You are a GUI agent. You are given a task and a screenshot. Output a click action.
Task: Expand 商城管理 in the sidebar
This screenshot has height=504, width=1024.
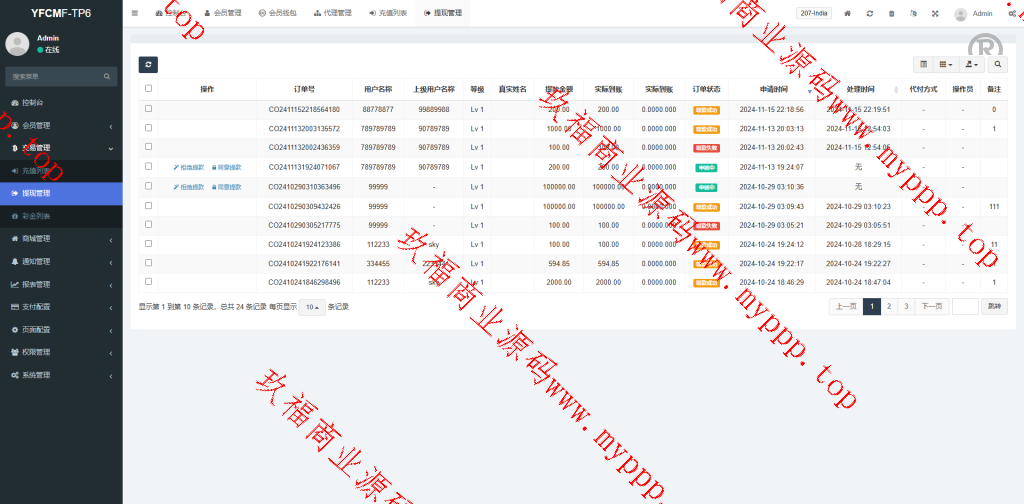(60, 239)
